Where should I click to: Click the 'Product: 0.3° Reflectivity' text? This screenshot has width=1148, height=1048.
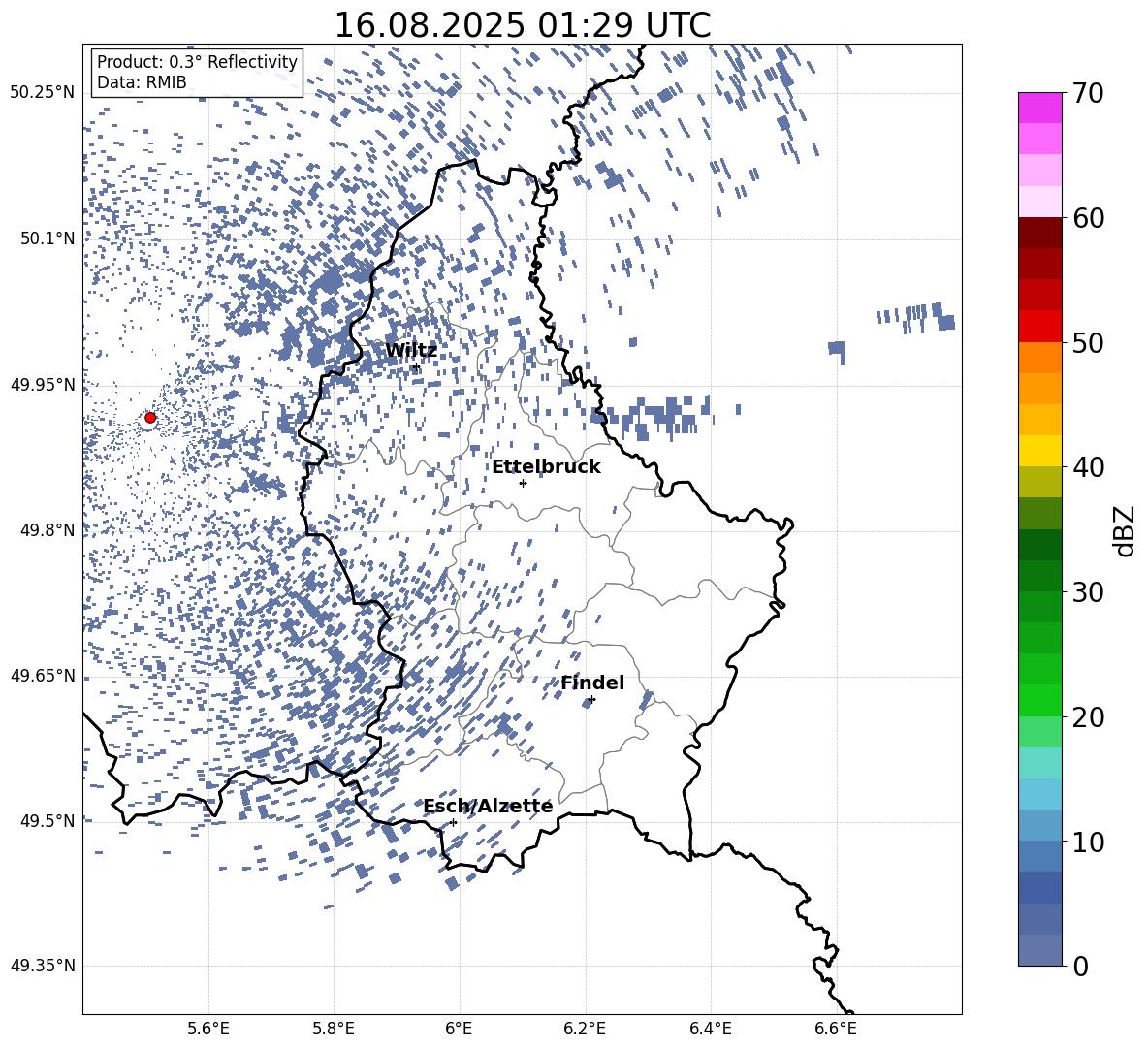click(x=197, y=62)
